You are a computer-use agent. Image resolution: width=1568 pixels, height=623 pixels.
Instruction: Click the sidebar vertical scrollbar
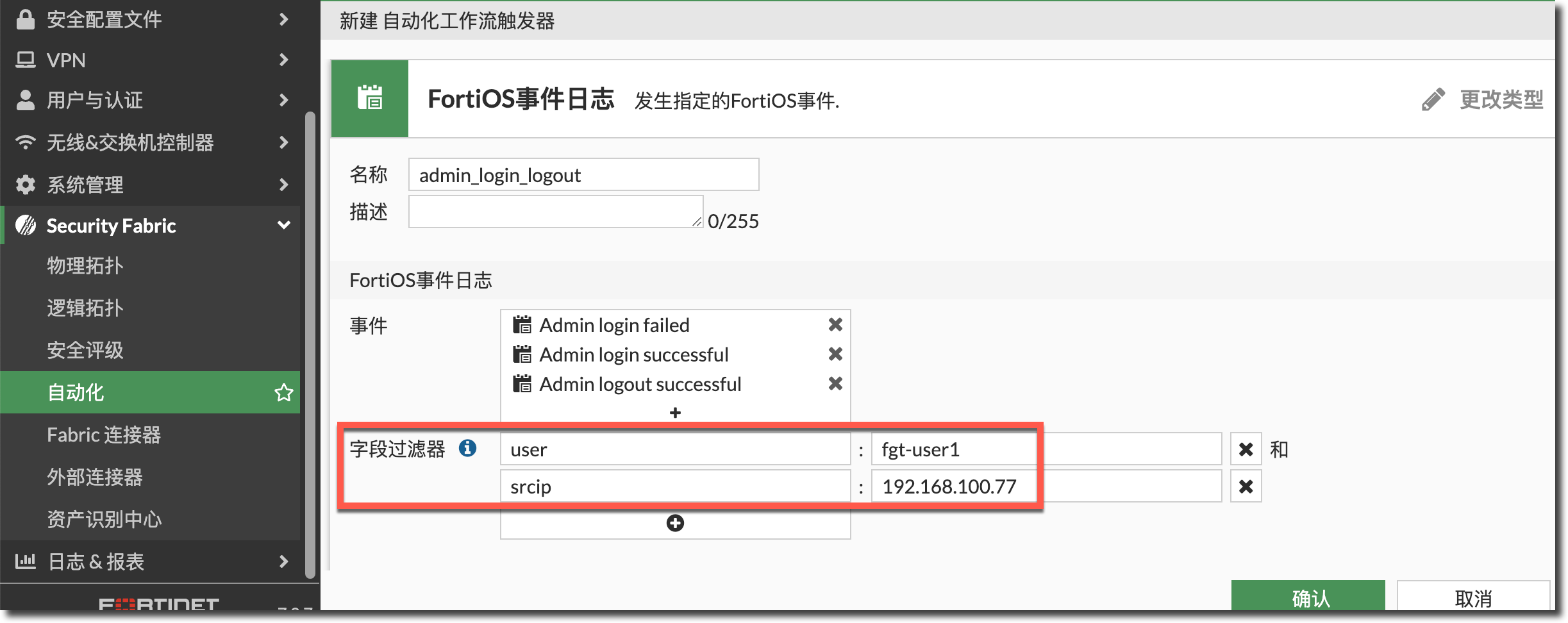(310, 346)
